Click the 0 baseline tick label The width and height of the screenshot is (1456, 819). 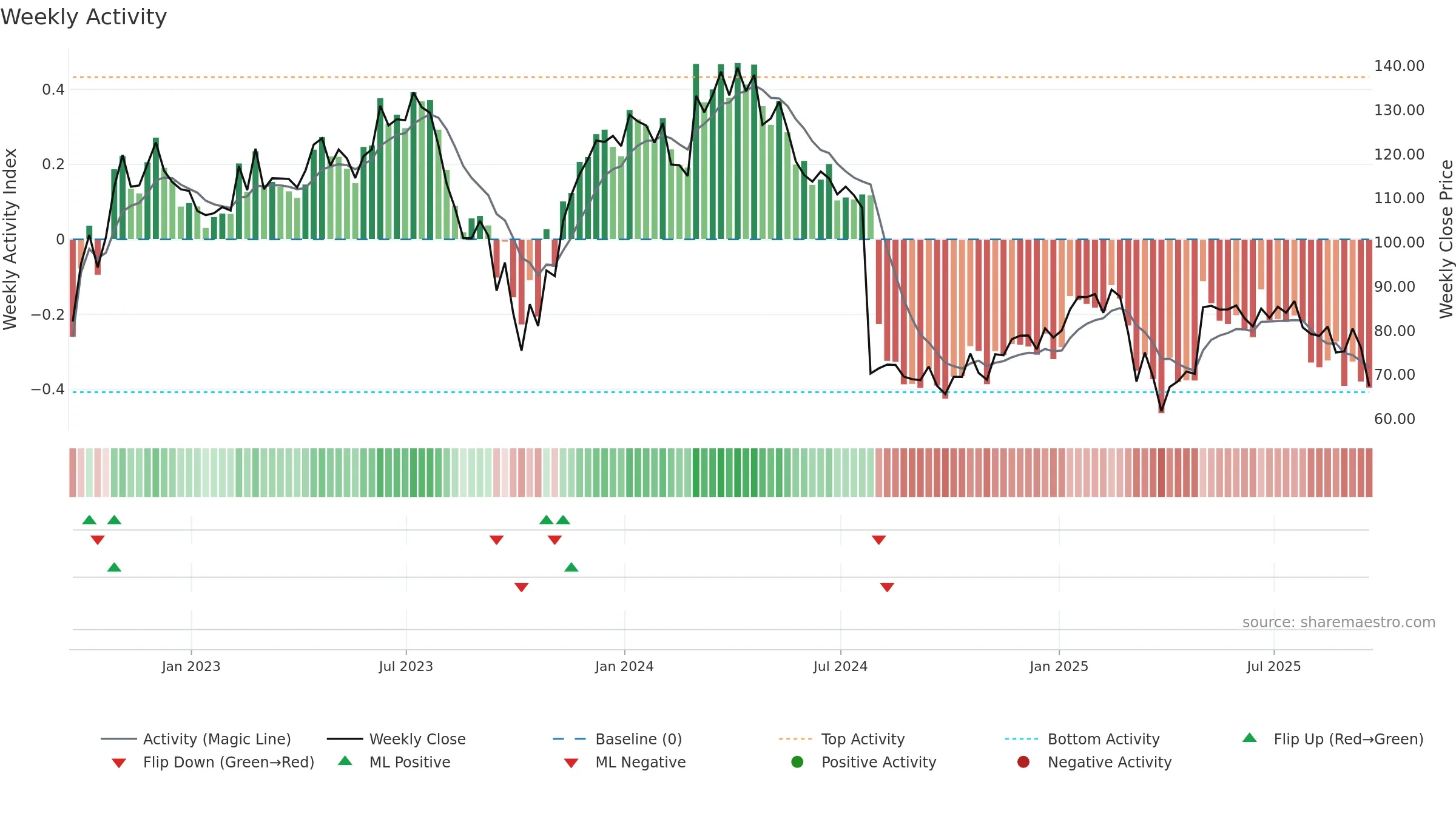tap(60, 240)
